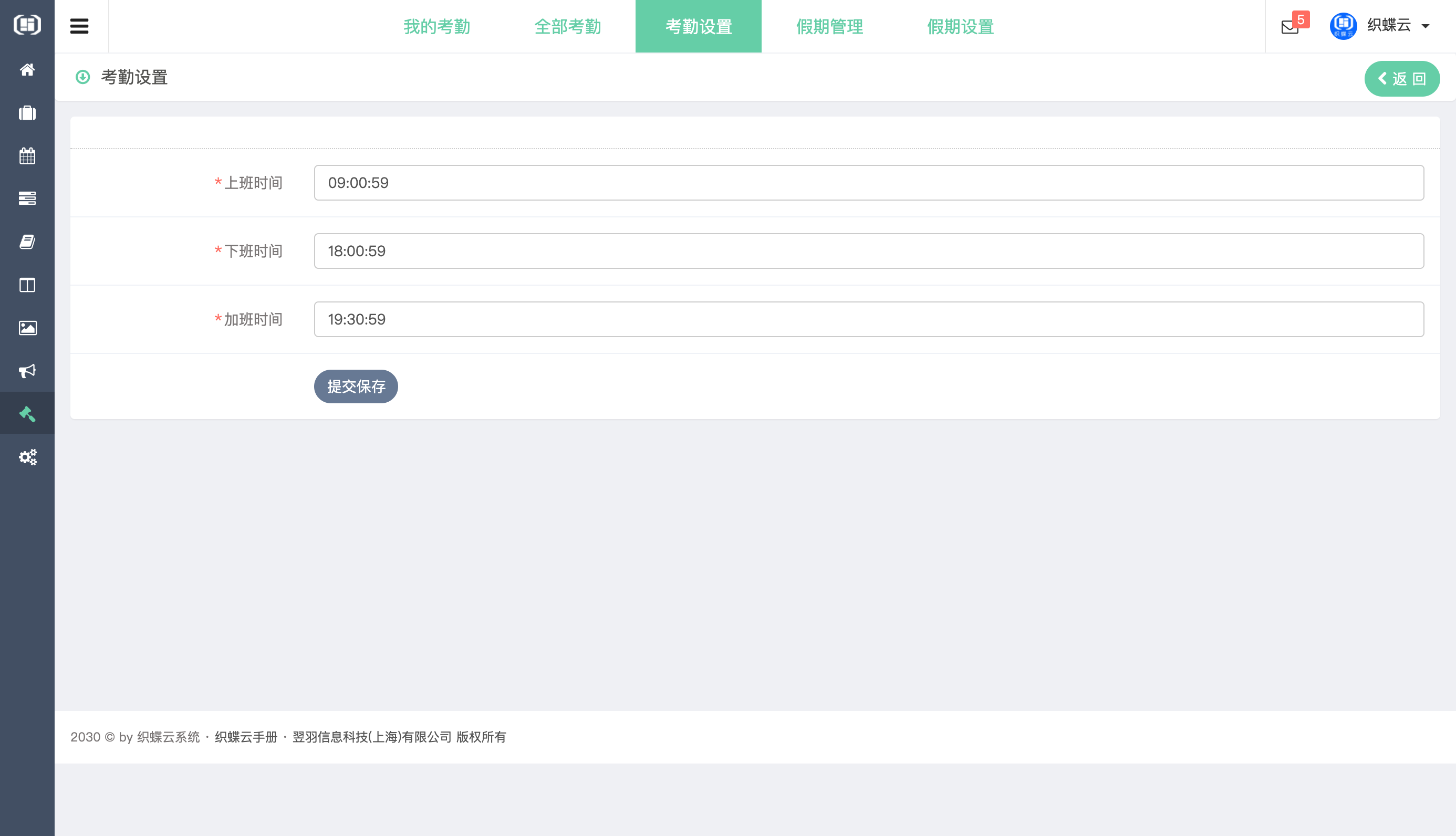
Task: Click the 提交保存 button
Action: (356, 386)
